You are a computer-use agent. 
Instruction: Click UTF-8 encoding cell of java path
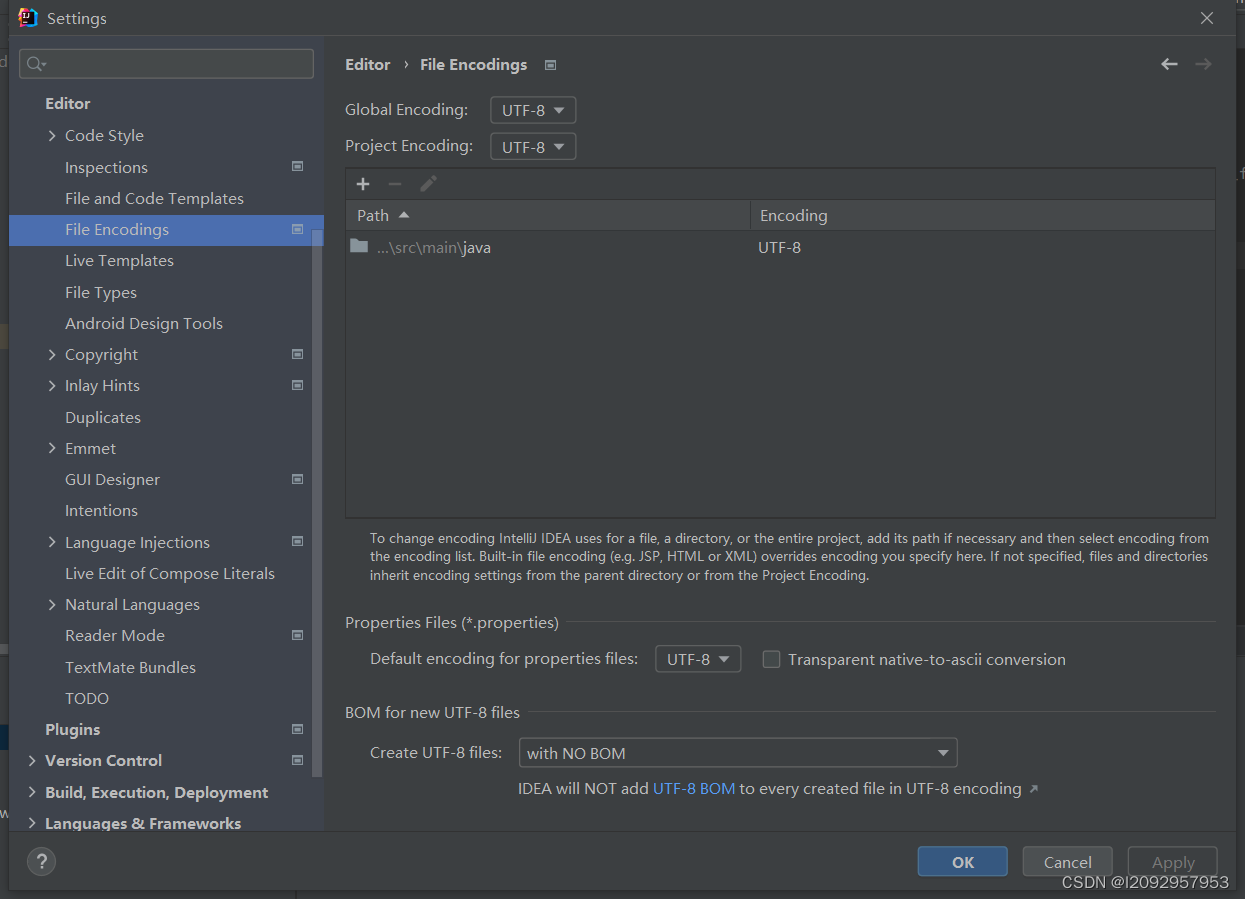click(x=780, y=247)
